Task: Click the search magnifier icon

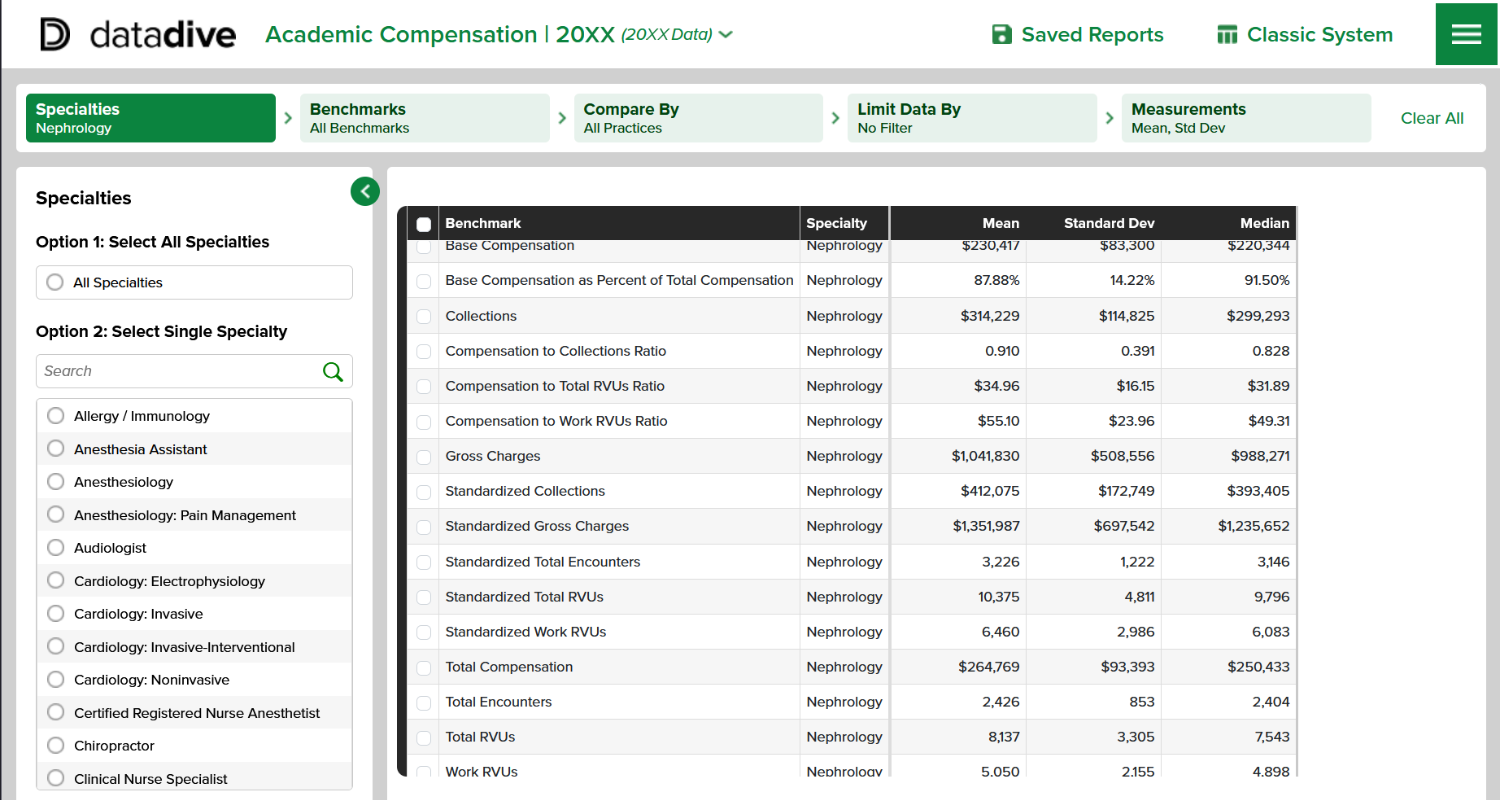Action: (x=333, y=372)
